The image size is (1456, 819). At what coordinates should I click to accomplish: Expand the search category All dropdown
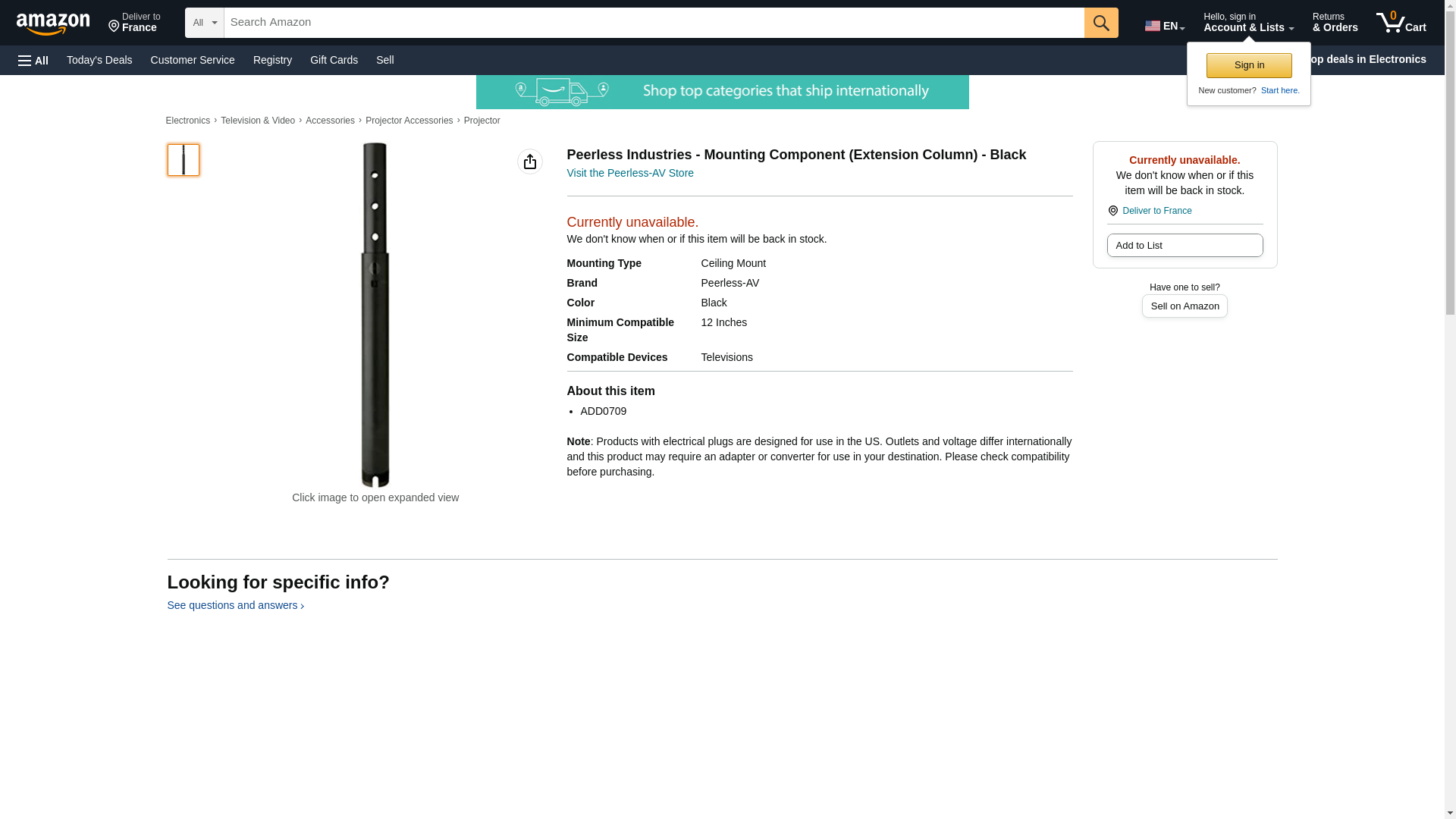click(205, 23)
